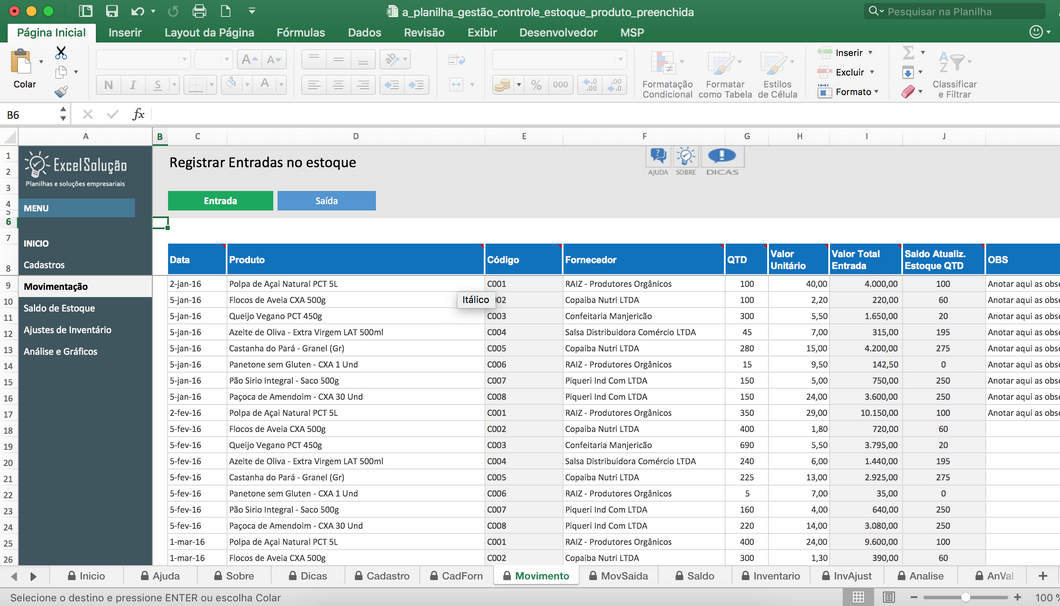Open Classificar e Filtrar menu
This screenshot has height=606, width=1060.
[x=954, y=74]
